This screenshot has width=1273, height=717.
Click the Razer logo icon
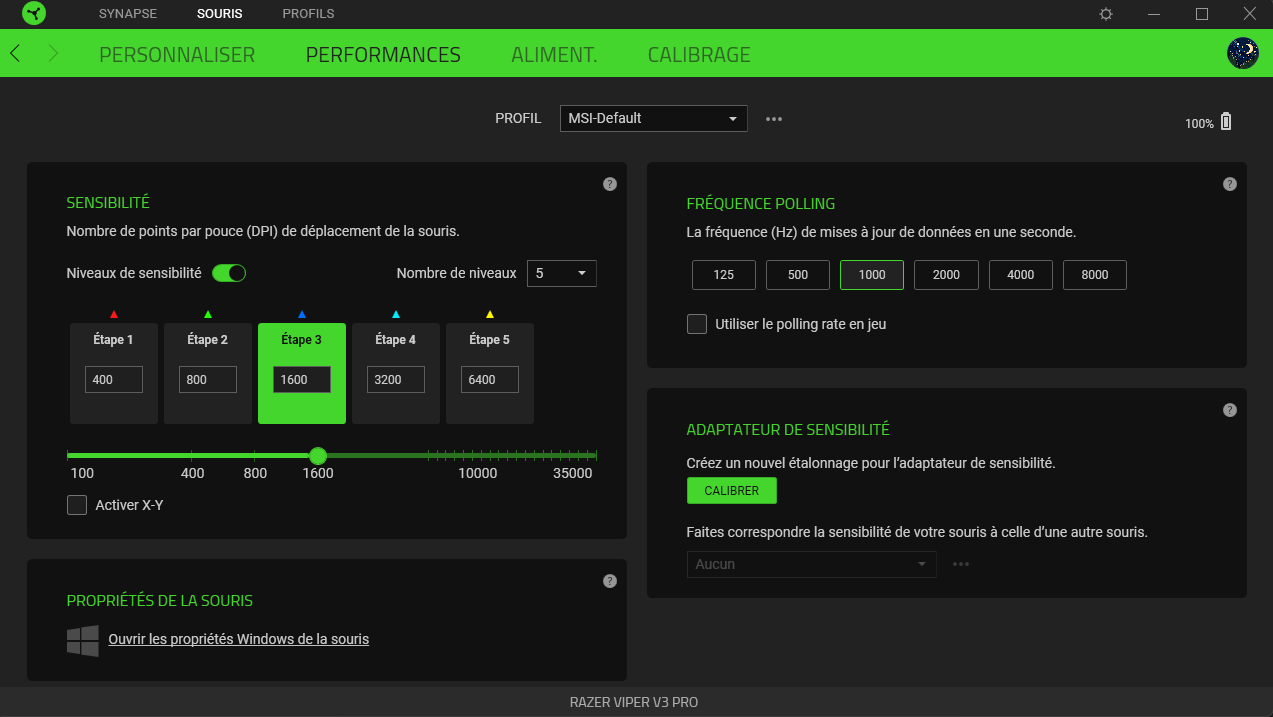(32, 14)
